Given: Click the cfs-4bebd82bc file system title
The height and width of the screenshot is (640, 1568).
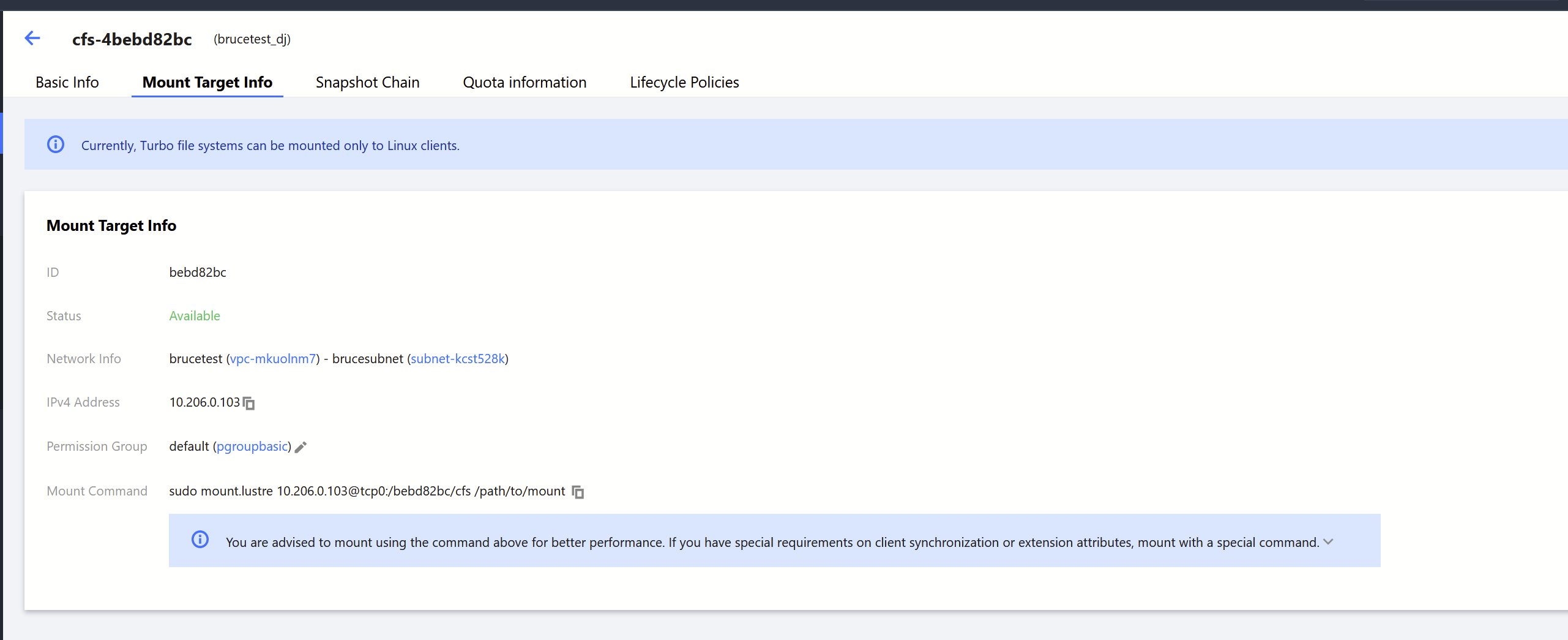Looking at the screenshot, I should [132, 39].
